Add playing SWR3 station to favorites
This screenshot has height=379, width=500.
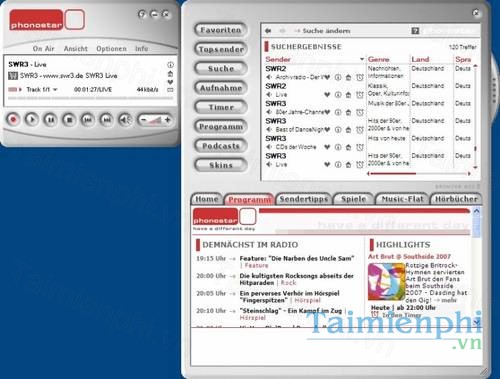170,82
